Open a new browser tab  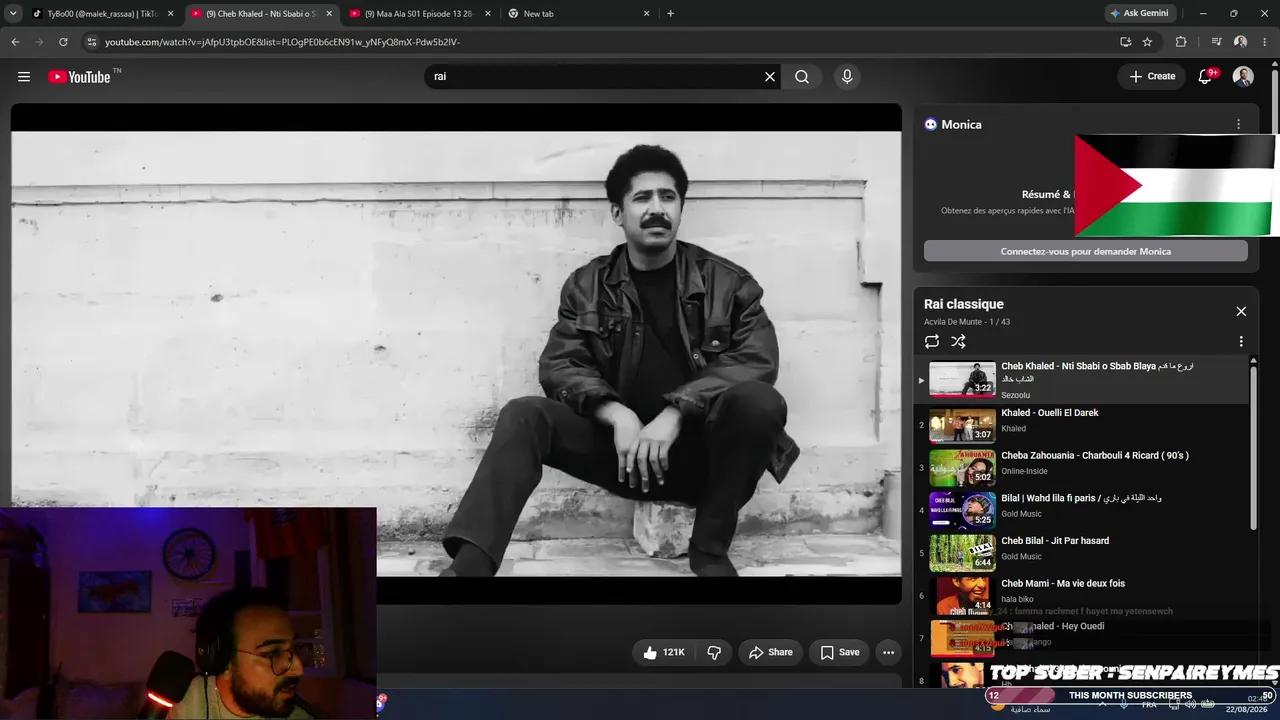point(670,14)
